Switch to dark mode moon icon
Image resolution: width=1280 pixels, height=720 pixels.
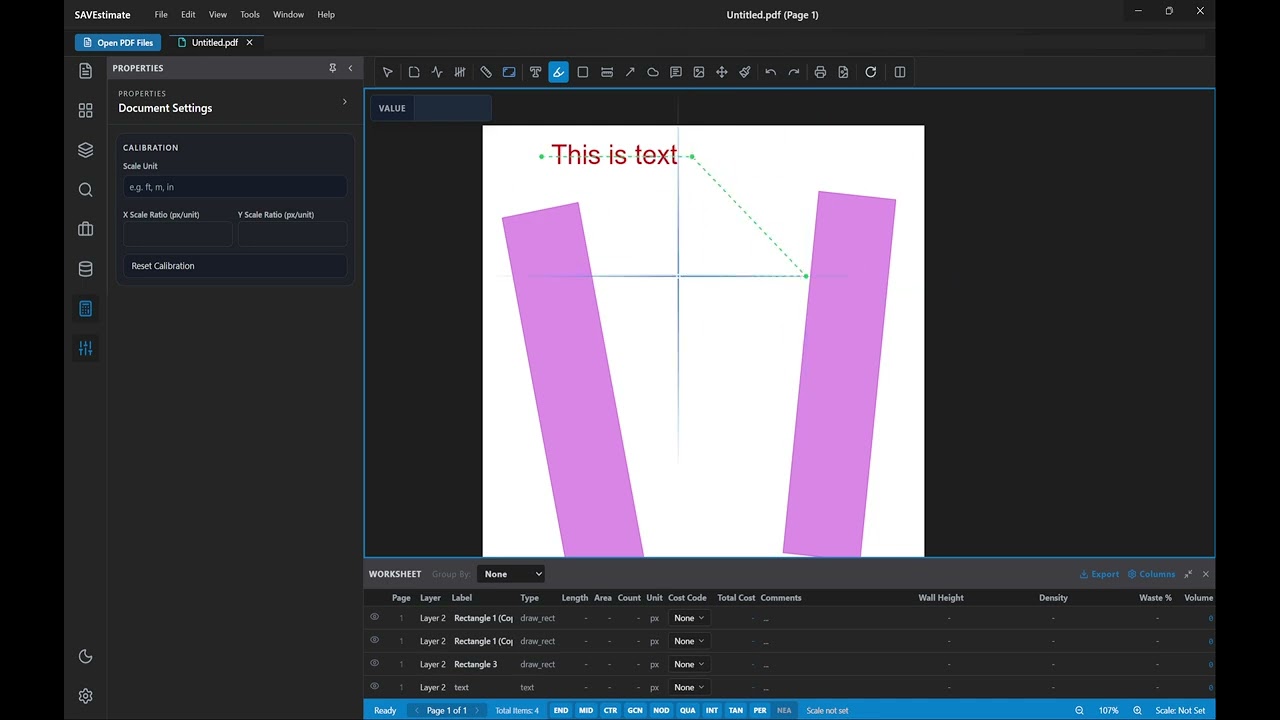tap(85, 656)
